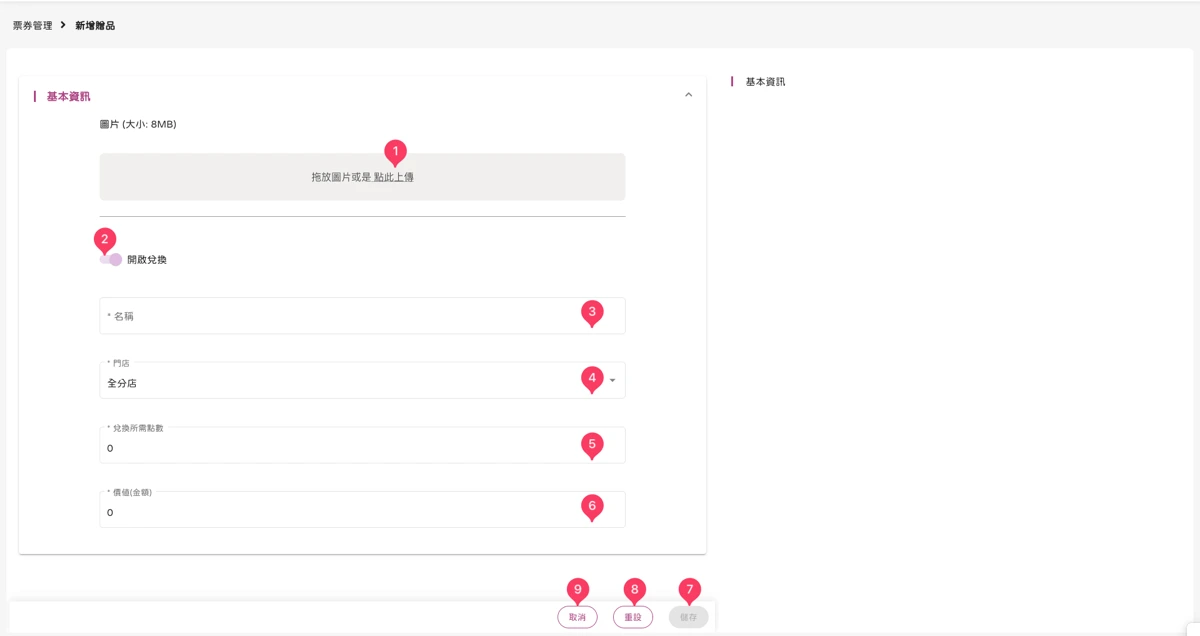Click the 取消 button

pos(577,617)
